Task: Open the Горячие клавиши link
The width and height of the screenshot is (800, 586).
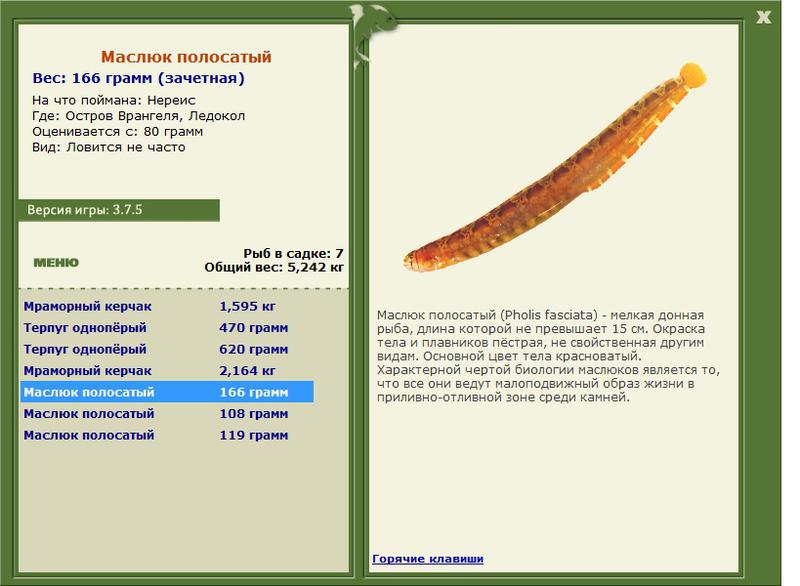Action: (428, 558)
